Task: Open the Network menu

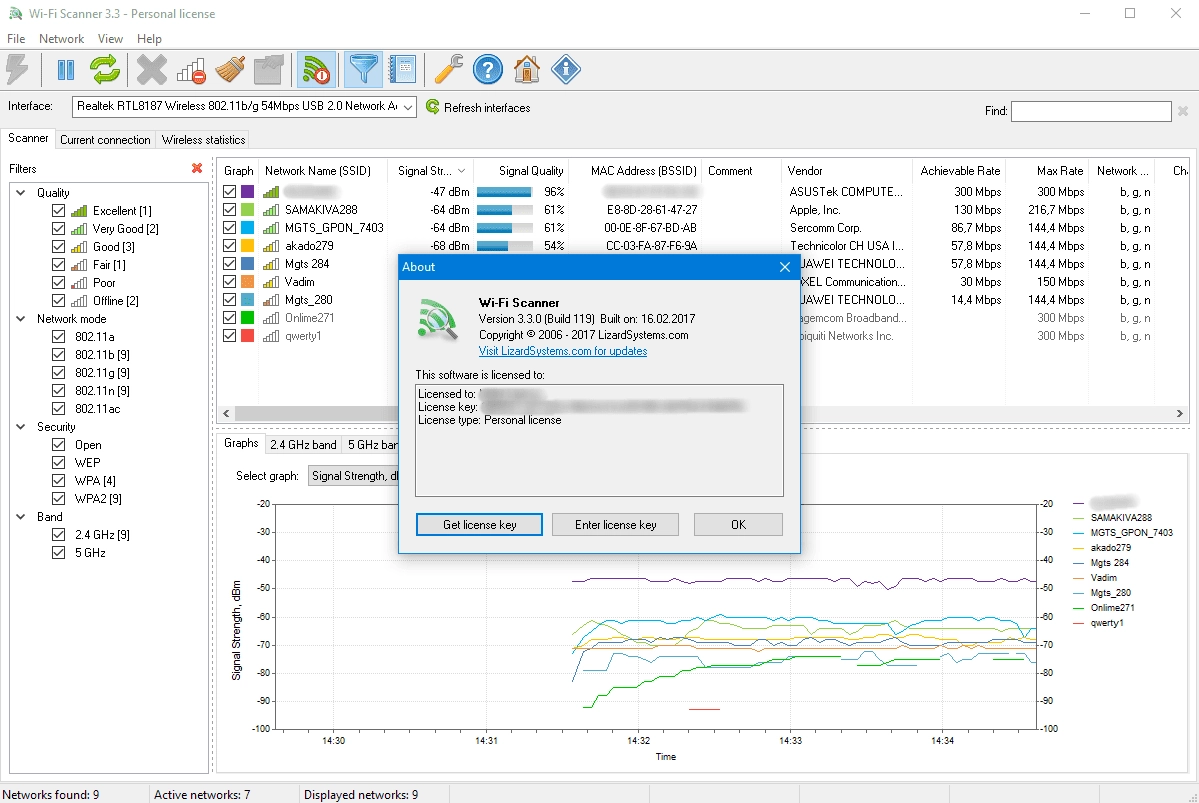Action: (61, 38)
